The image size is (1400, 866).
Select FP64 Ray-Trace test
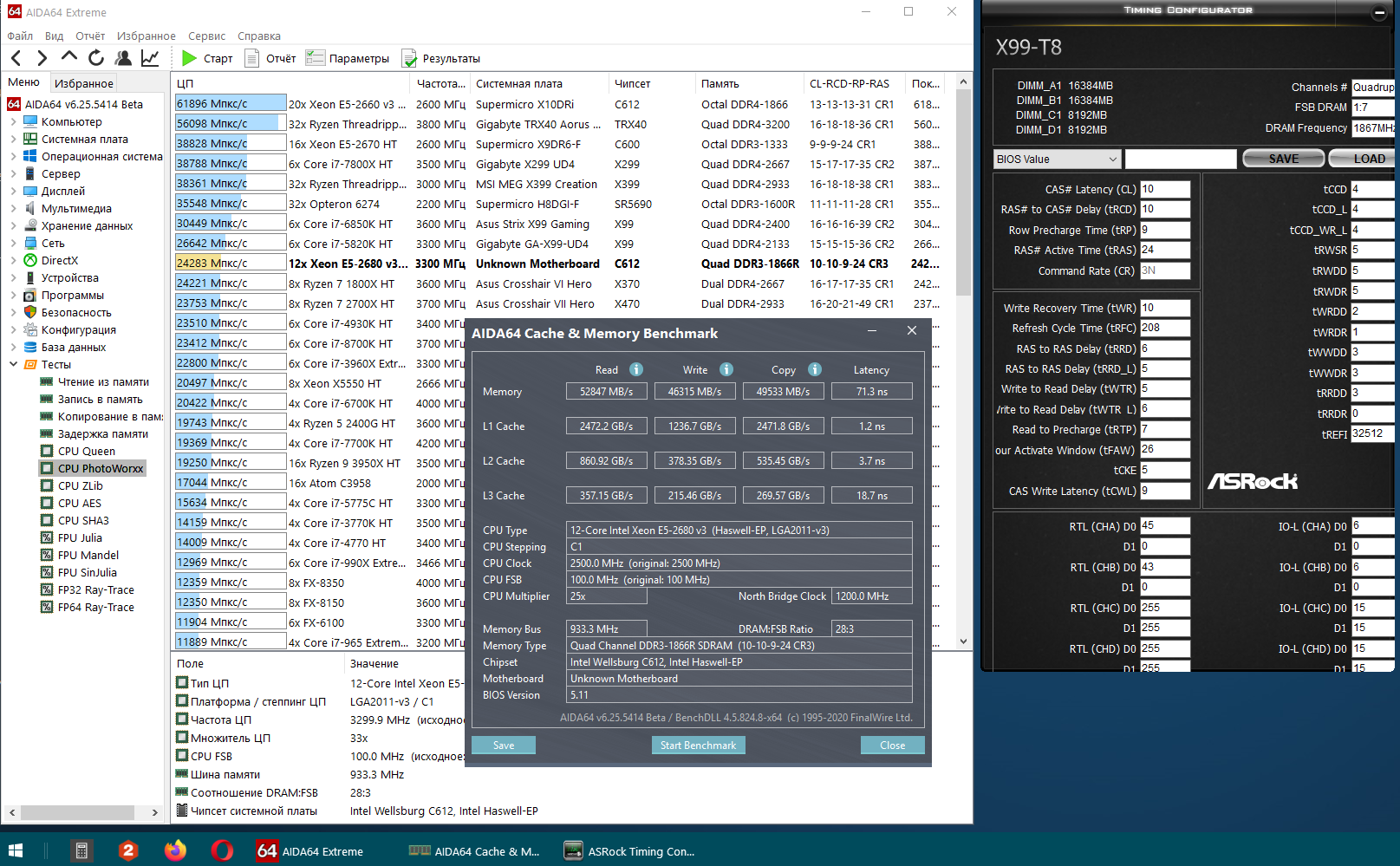95,607
